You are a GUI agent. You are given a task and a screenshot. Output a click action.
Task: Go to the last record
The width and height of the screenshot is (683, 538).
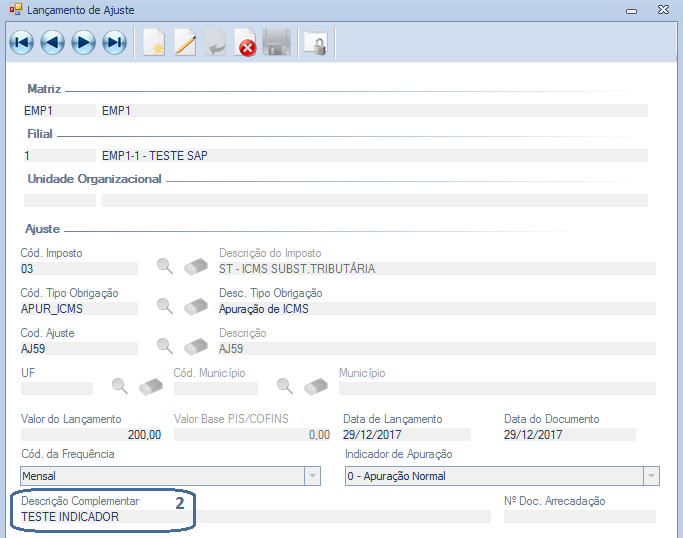(115, 43)
